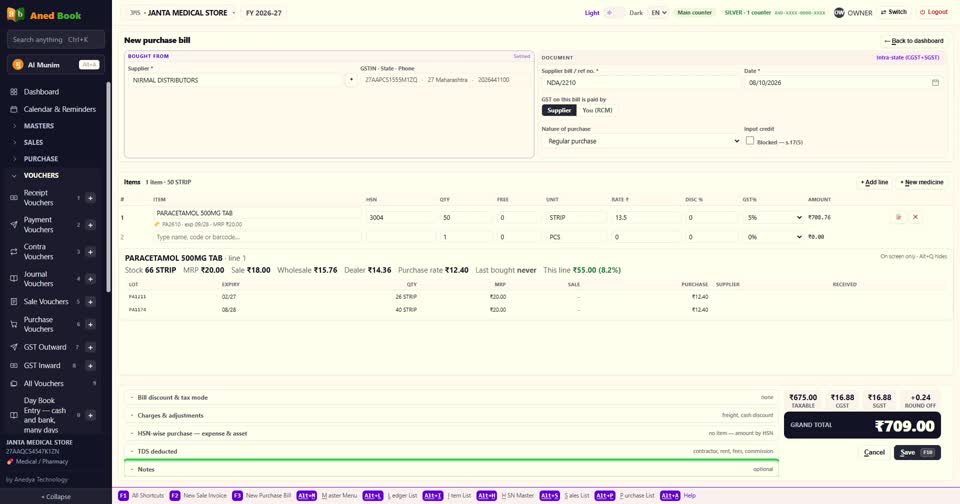Screen dimensions: 960x504
Task: Open the GST% dropdown on line 1
Action: point(773,217)
